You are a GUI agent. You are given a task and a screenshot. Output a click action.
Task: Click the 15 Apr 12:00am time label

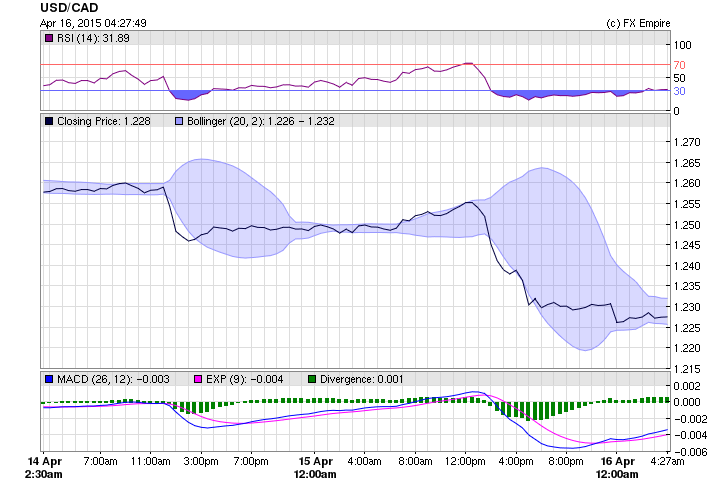(x=315, y=468)
